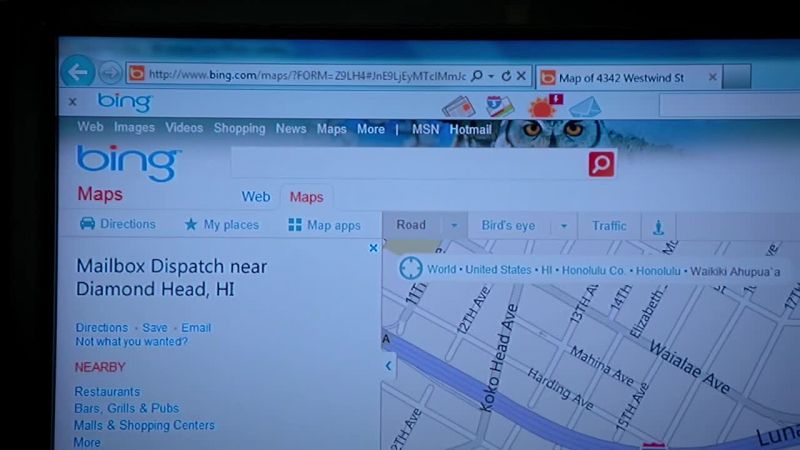Open nearby Malls & Shopping Centers link
The width and height of the screenshot is (800, 450).
[144, 425]
